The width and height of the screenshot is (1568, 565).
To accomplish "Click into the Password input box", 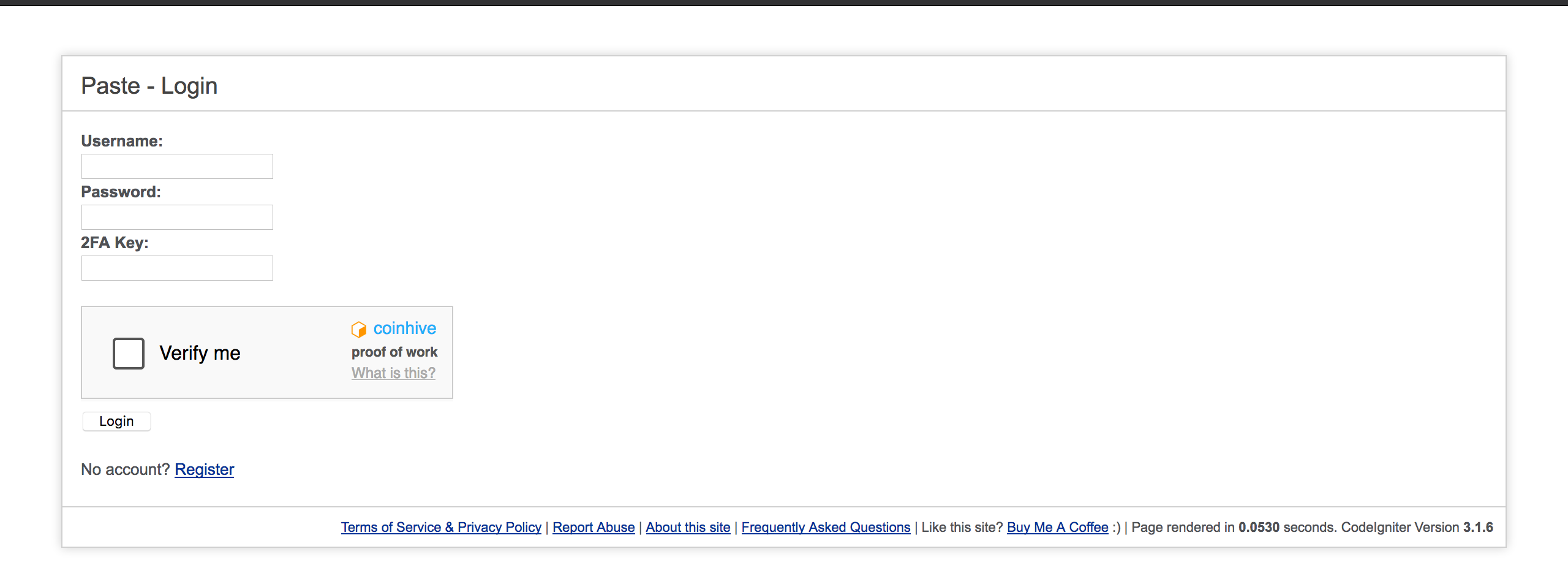I will [177, 217].
